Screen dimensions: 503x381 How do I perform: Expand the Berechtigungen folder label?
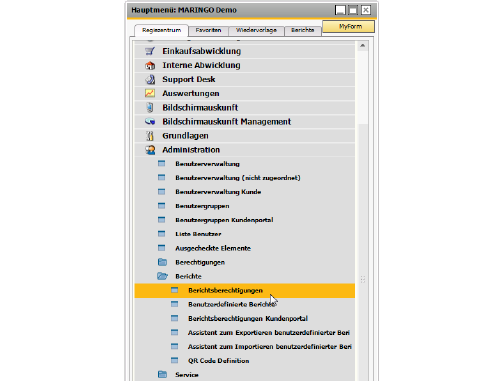200,262
